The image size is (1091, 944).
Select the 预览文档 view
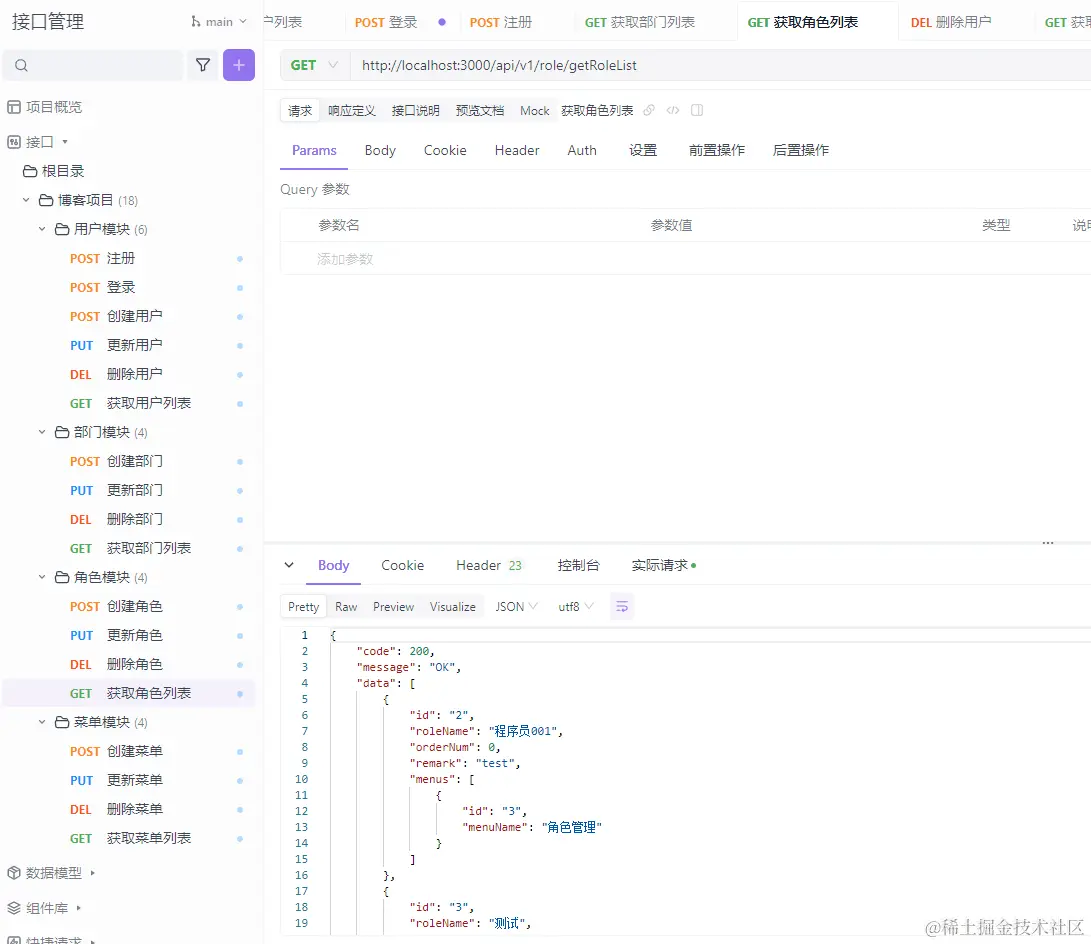coord(479,111)
